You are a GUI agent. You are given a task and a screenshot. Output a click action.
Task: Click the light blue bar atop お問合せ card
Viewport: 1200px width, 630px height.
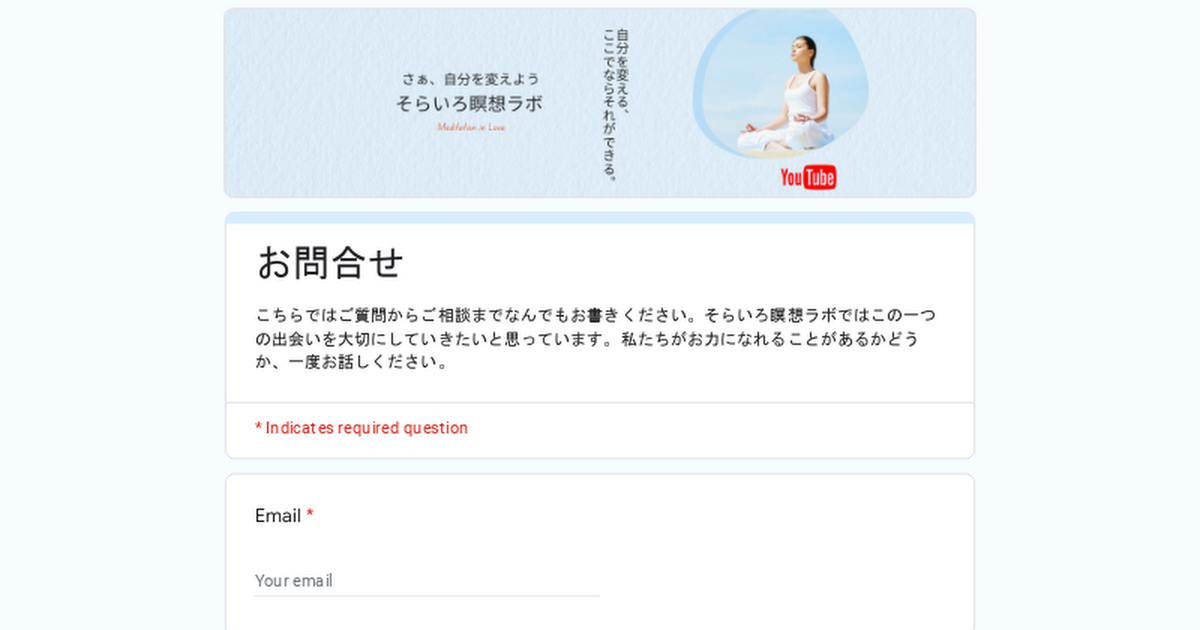600,218
